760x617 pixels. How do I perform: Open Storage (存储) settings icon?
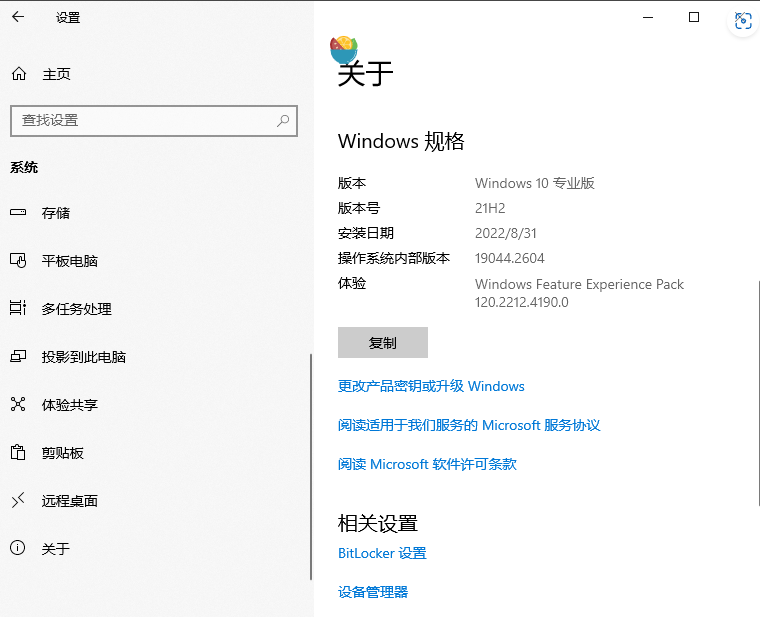[x=18, y=213]
